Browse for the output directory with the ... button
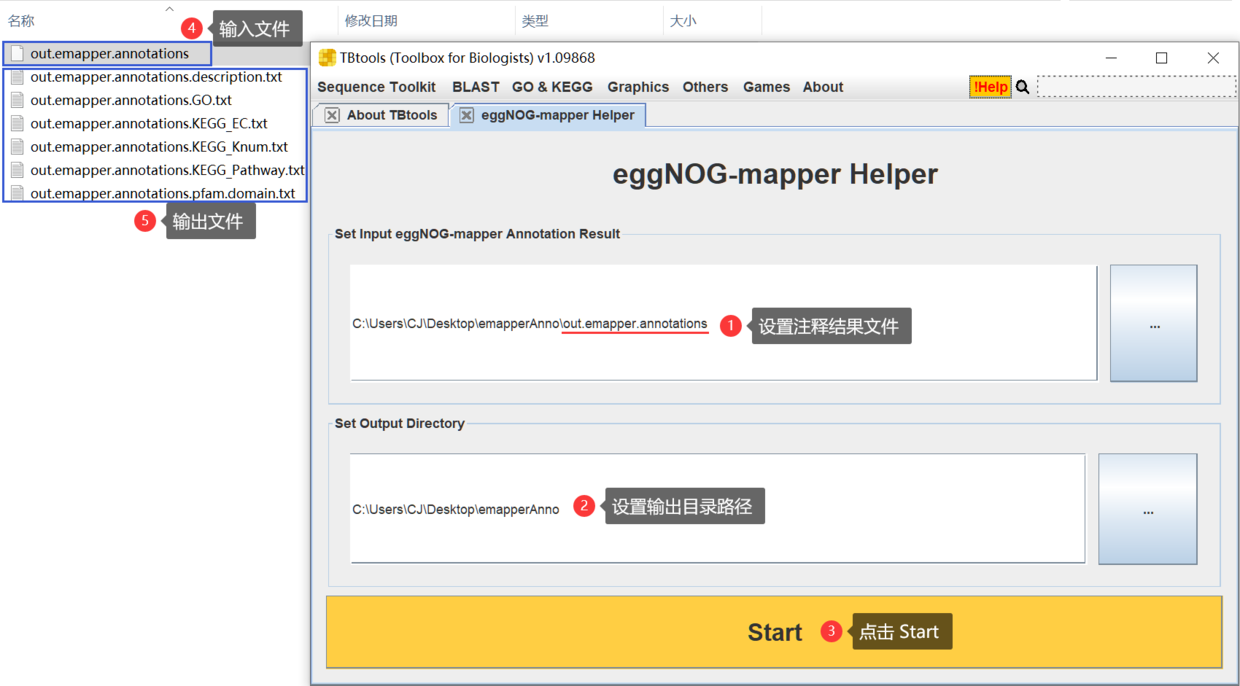The height and width of the screenshot is (686, 1240). (1148, 509)
